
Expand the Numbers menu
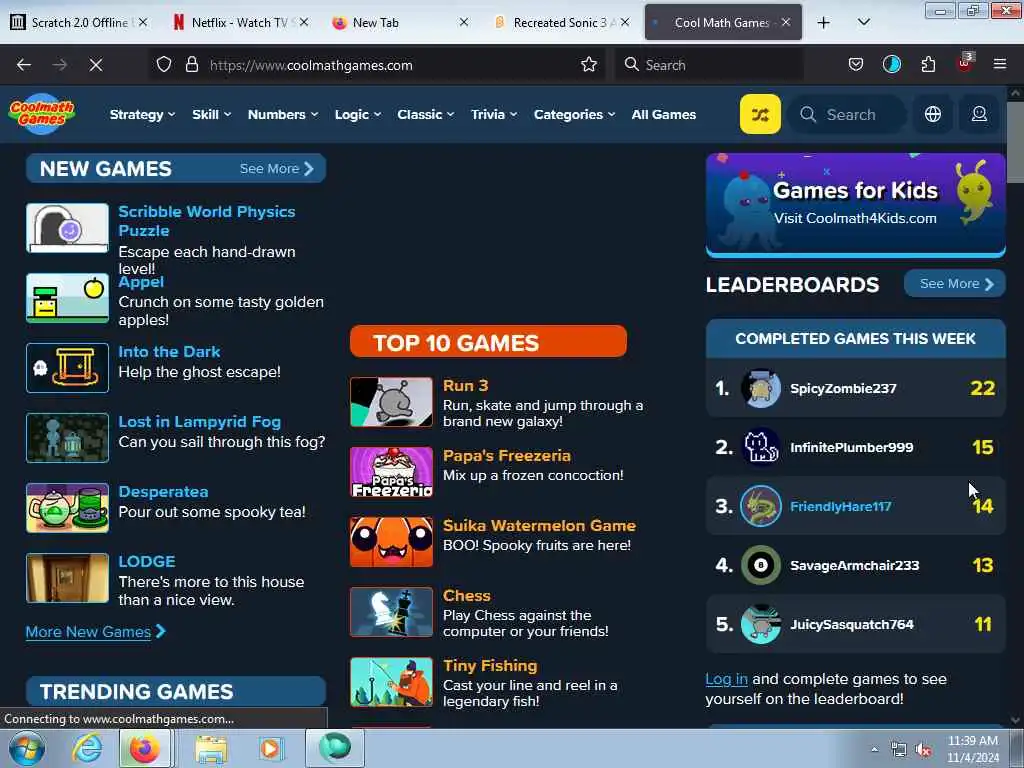pos(283,114)
